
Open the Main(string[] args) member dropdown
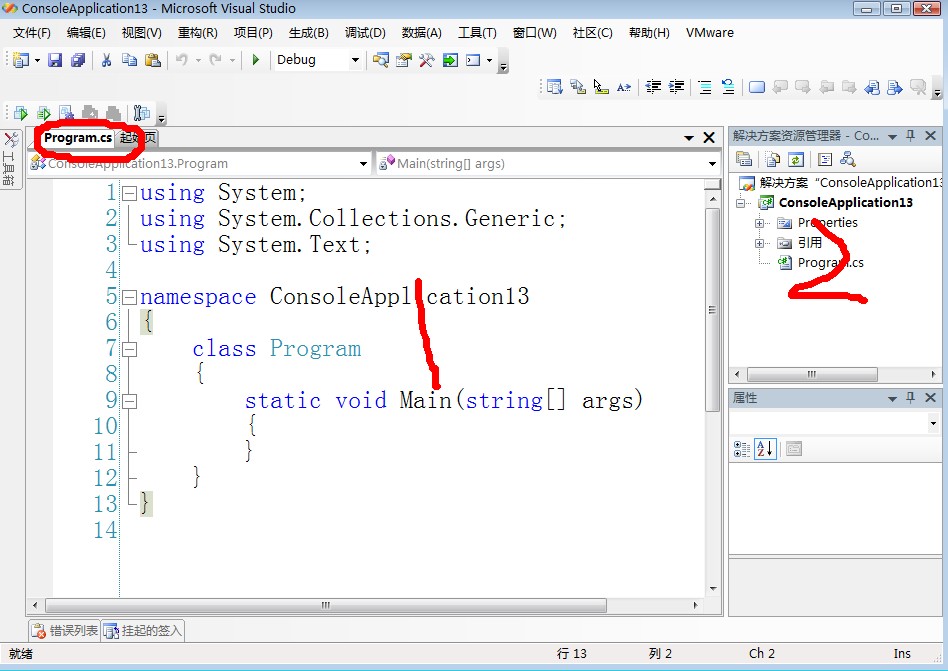pyautogui.click(x=712, y=164)
